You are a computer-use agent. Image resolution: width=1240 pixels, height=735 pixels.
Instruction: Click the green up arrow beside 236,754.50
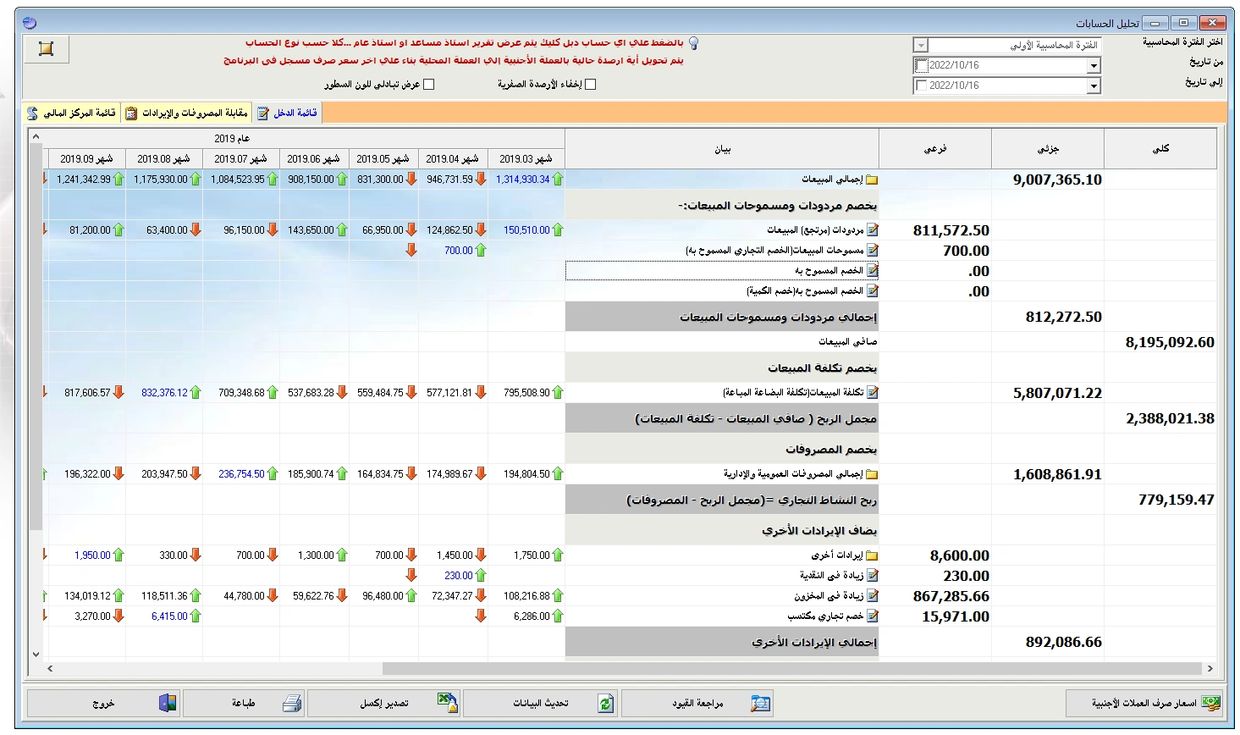point(272,474)
